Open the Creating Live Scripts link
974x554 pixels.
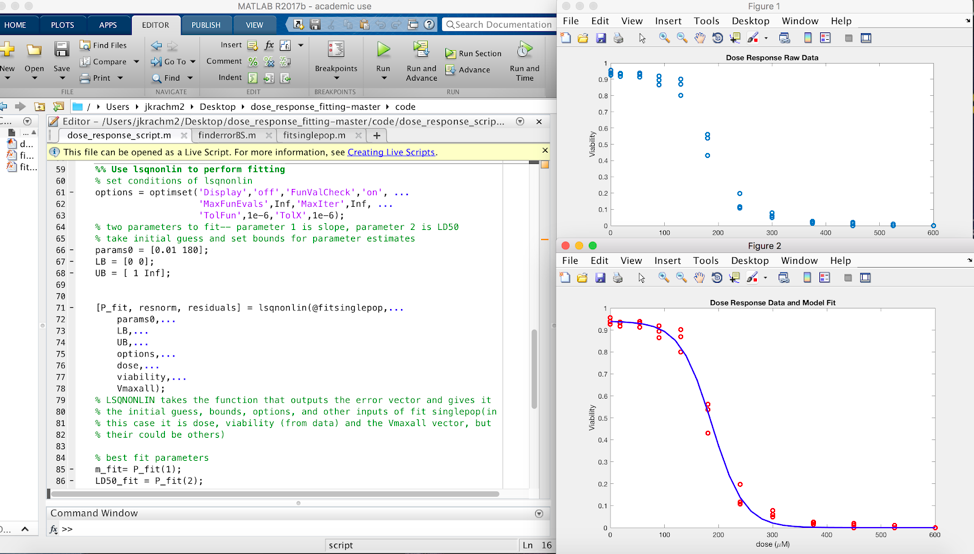click(391, 152)
